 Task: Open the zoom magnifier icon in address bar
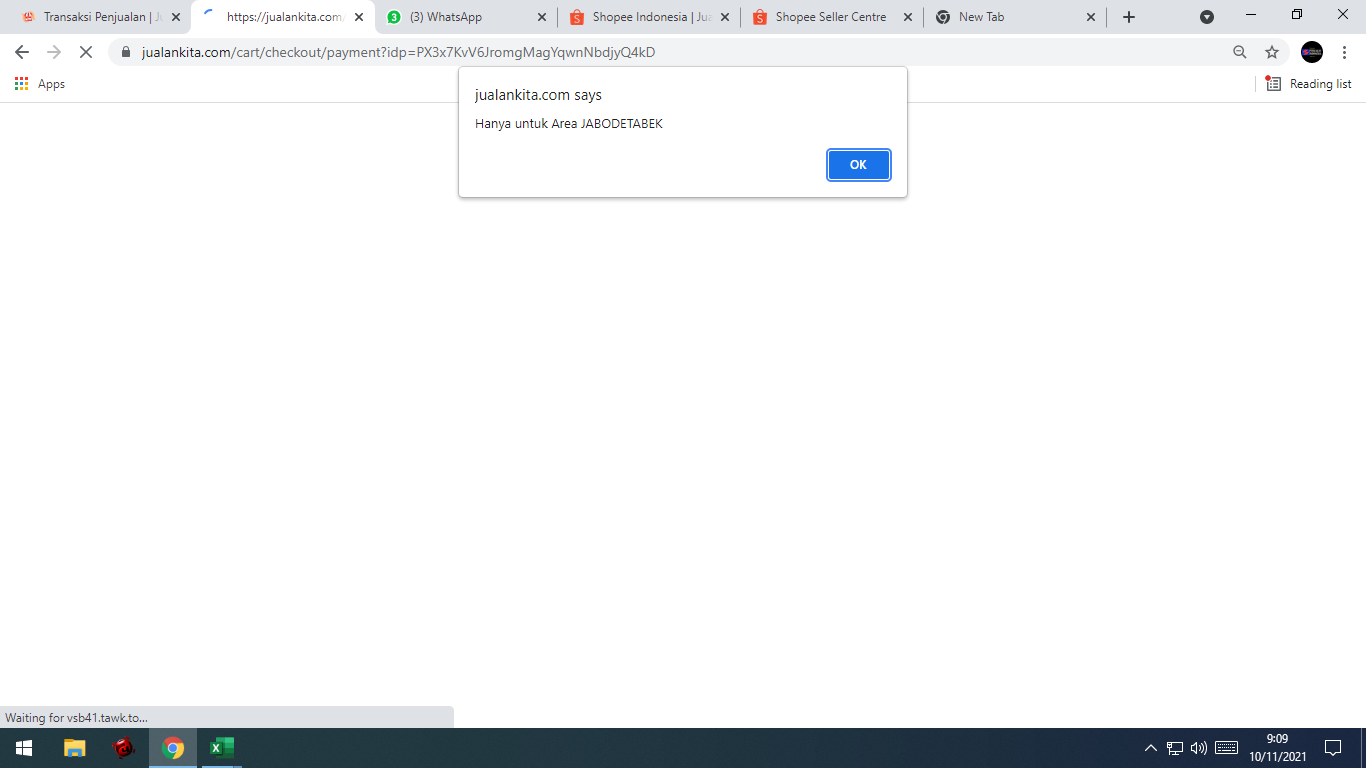click(x=1240, y=52)
